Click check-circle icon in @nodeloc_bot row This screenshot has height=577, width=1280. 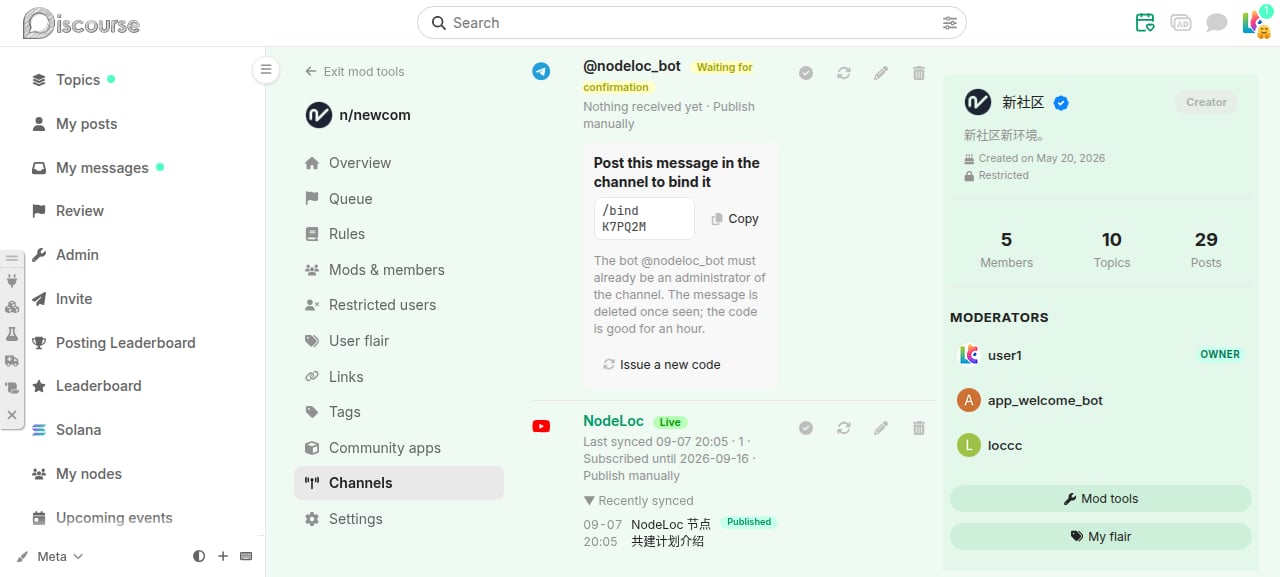click(806, 73)
